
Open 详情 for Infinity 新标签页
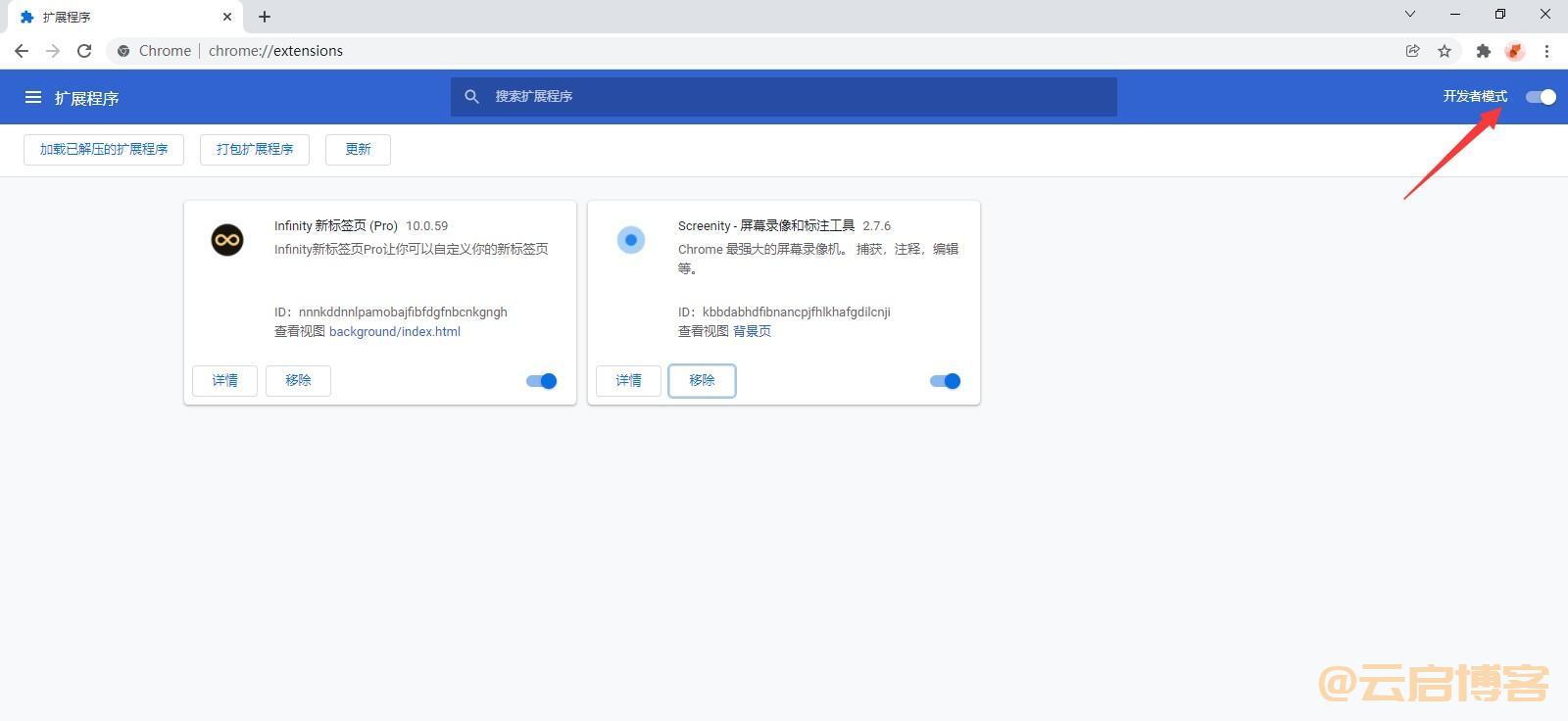(224, 380)
